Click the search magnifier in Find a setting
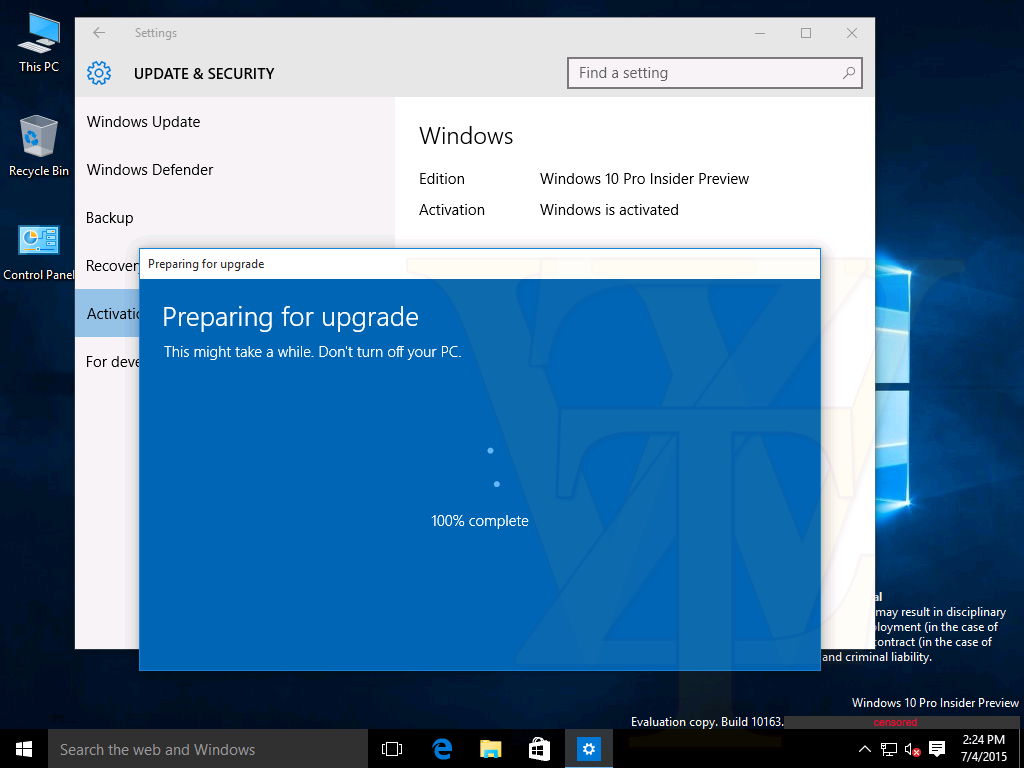Viewport: 1024px width, 768px height. tap(848, 73)
